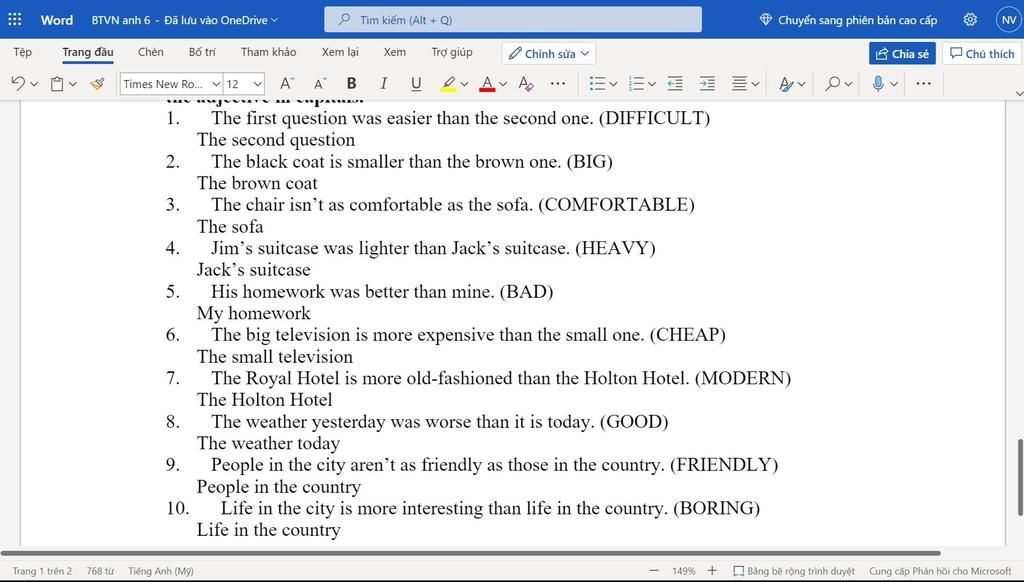Zoom in with the plus icon
The height and width of the screenshot is (582, 1024).
click(x=712, y=571)
